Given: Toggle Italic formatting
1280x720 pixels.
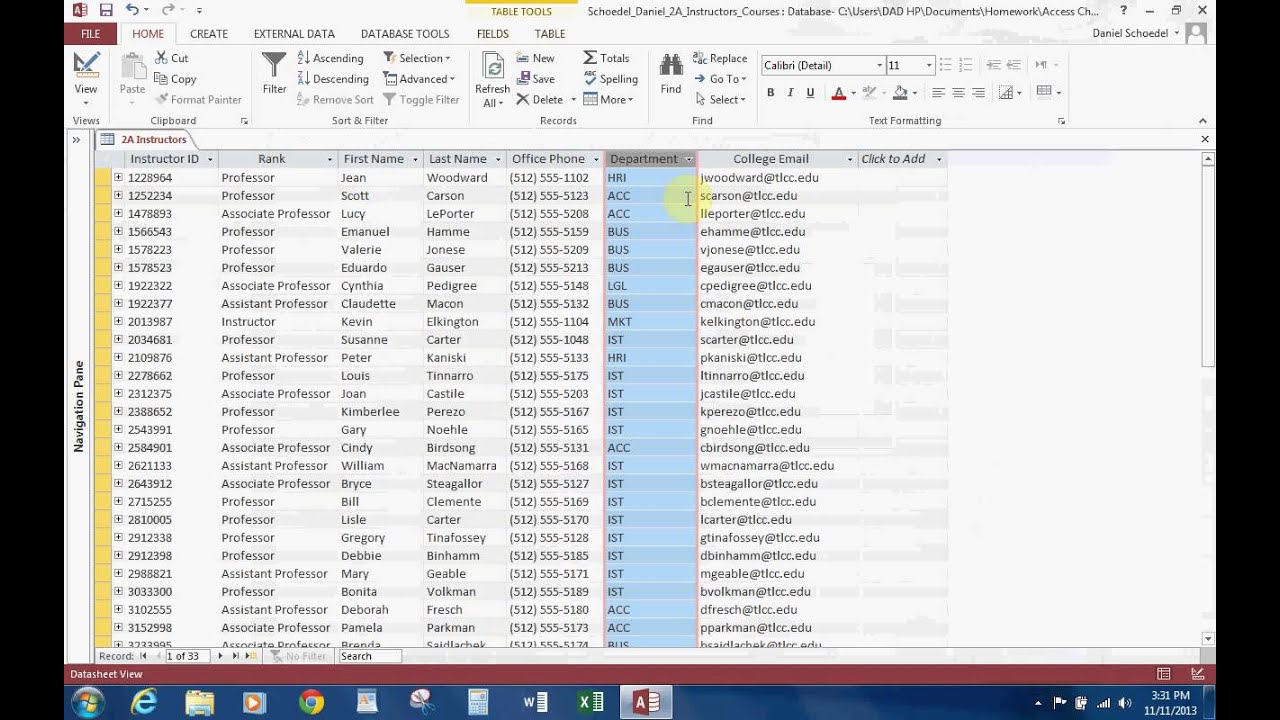Looking at the screenshot, I should 790,93.
